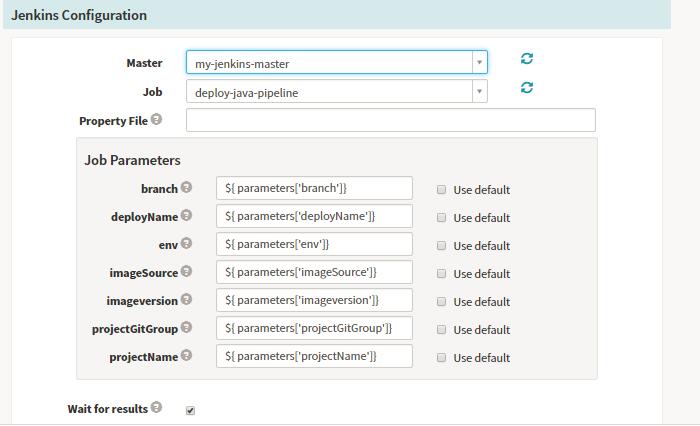The height and width of the screenshot is (426, 700).
Task: Click help icon beside deployName parameter
Action: [187, 215]
